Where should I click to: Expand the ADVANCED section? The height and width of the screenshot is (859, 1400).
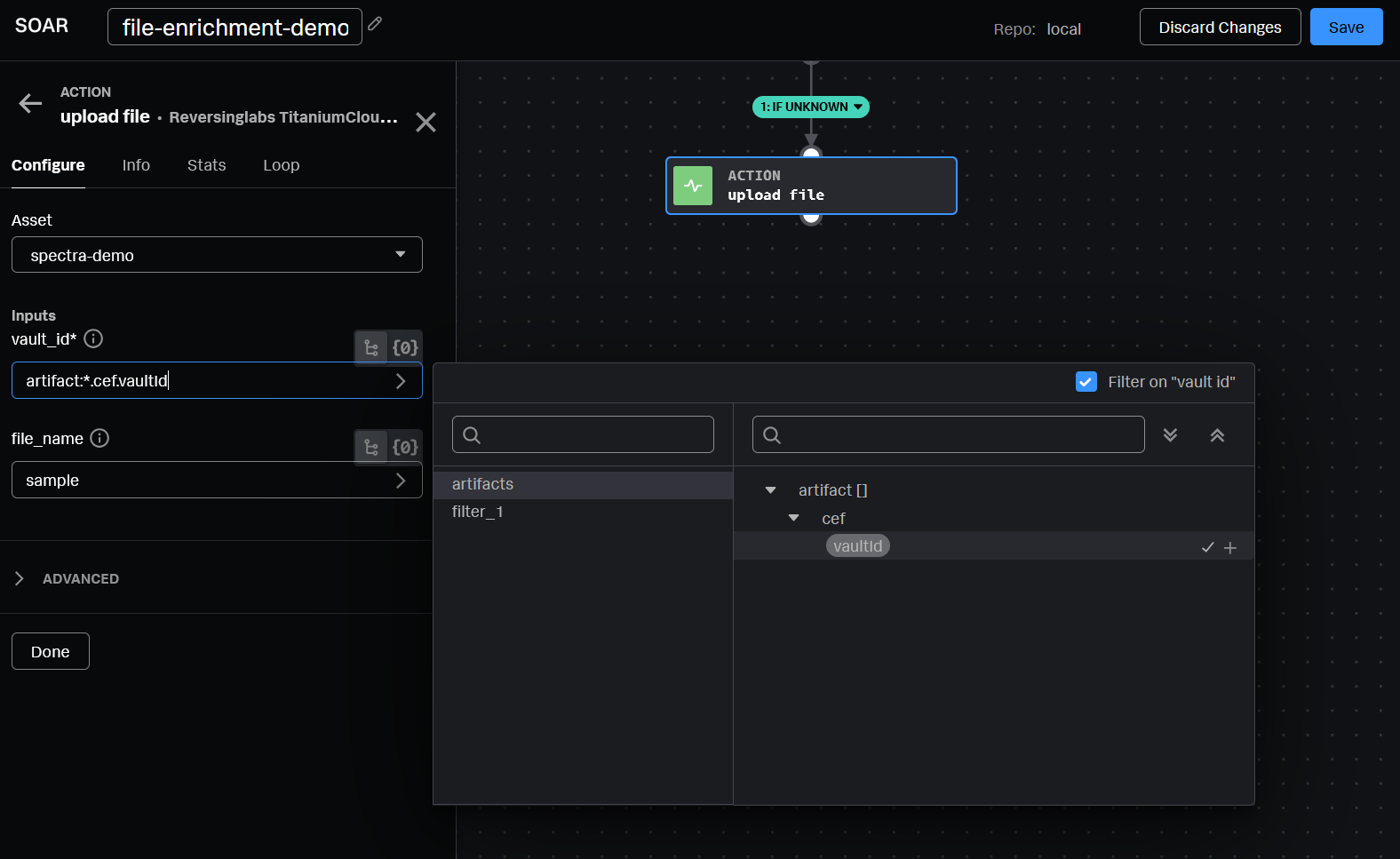coord(68,578)
